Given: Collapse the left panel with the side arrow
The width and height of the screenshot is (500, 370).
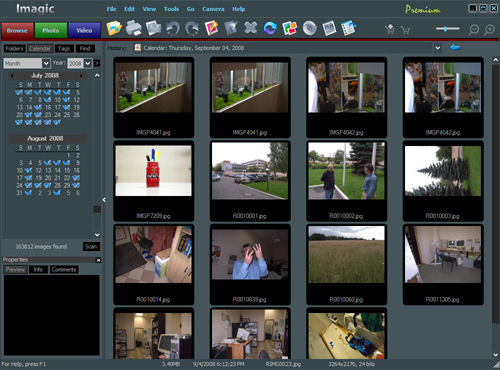Looking at the screenshot, I should click(x=104, y=200).
